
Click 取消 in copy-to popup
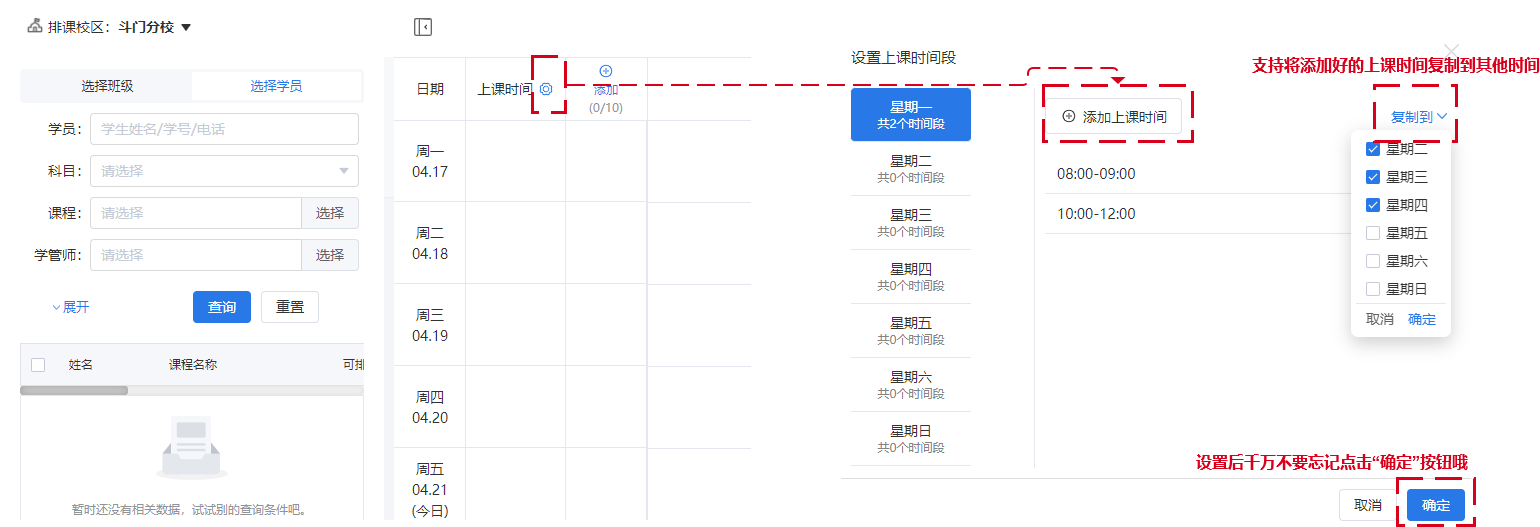(x=1380, y=319)
